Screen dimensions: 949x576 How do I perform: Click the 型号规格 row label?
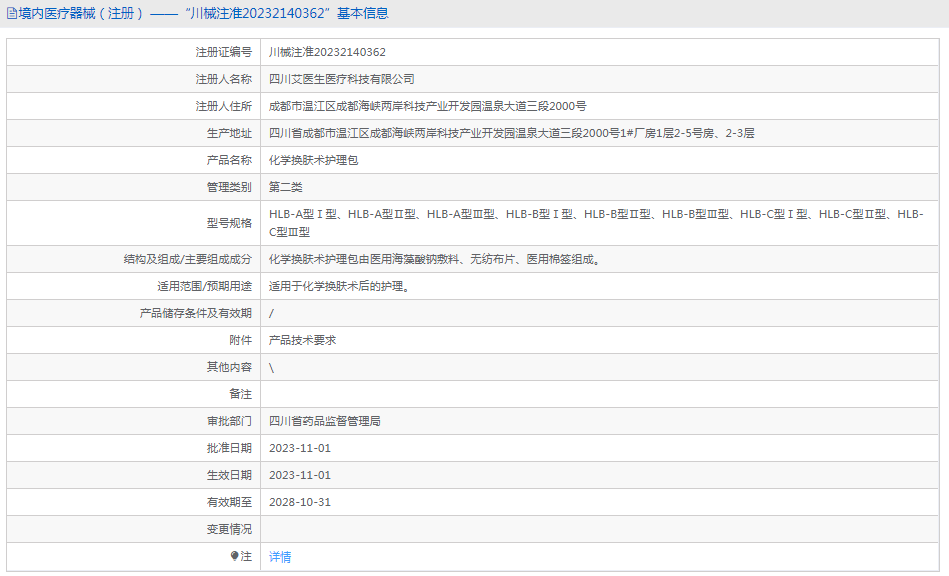(x=229, y=223)
